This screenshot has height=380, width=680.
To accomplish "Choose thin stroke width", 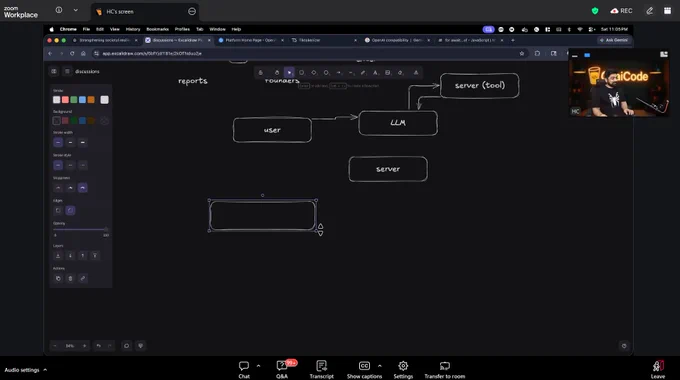I will (x=58, y=142).
